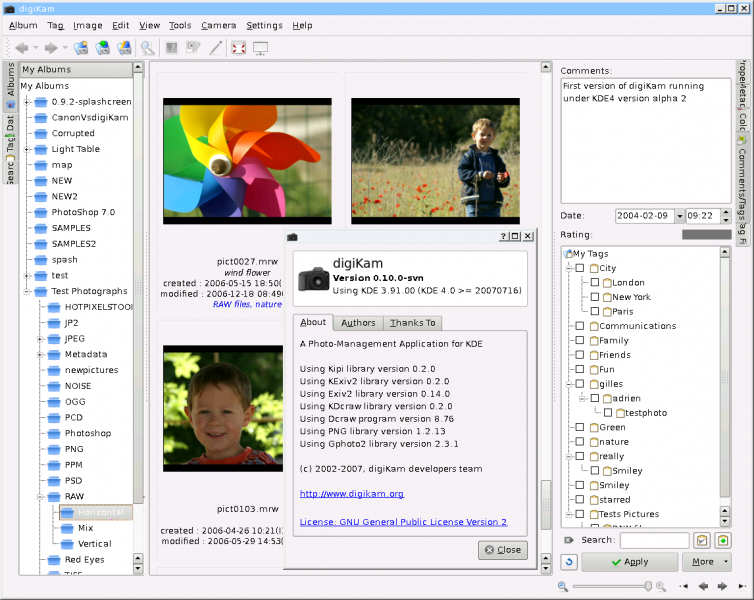Start the slideshow using the projector-screen icon

click(x=261, y=48)
